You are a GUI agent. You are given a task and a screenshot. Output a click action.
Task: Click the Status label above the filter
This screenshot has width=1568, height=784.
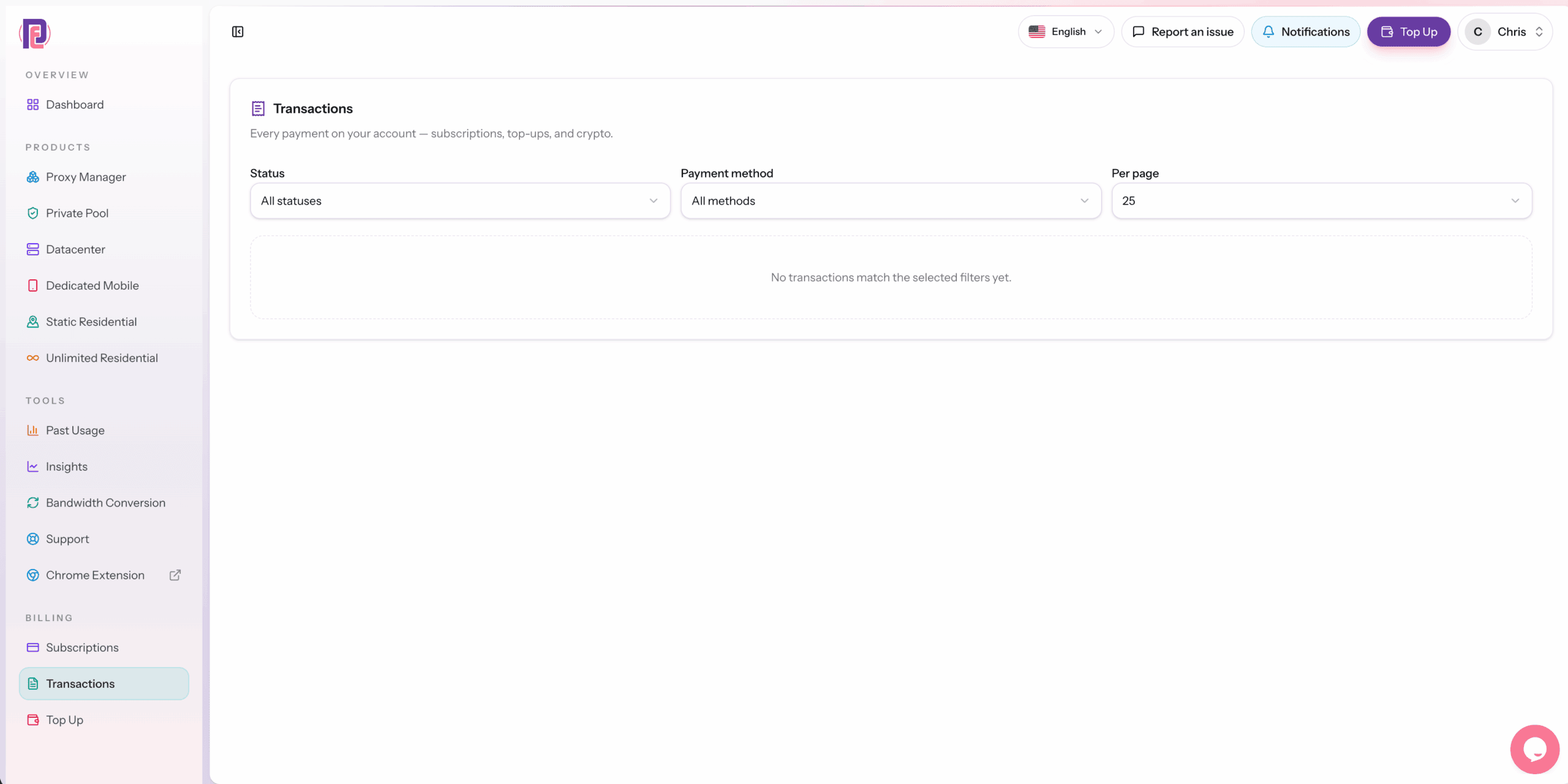pyautogui.click(x=267, y=173)
